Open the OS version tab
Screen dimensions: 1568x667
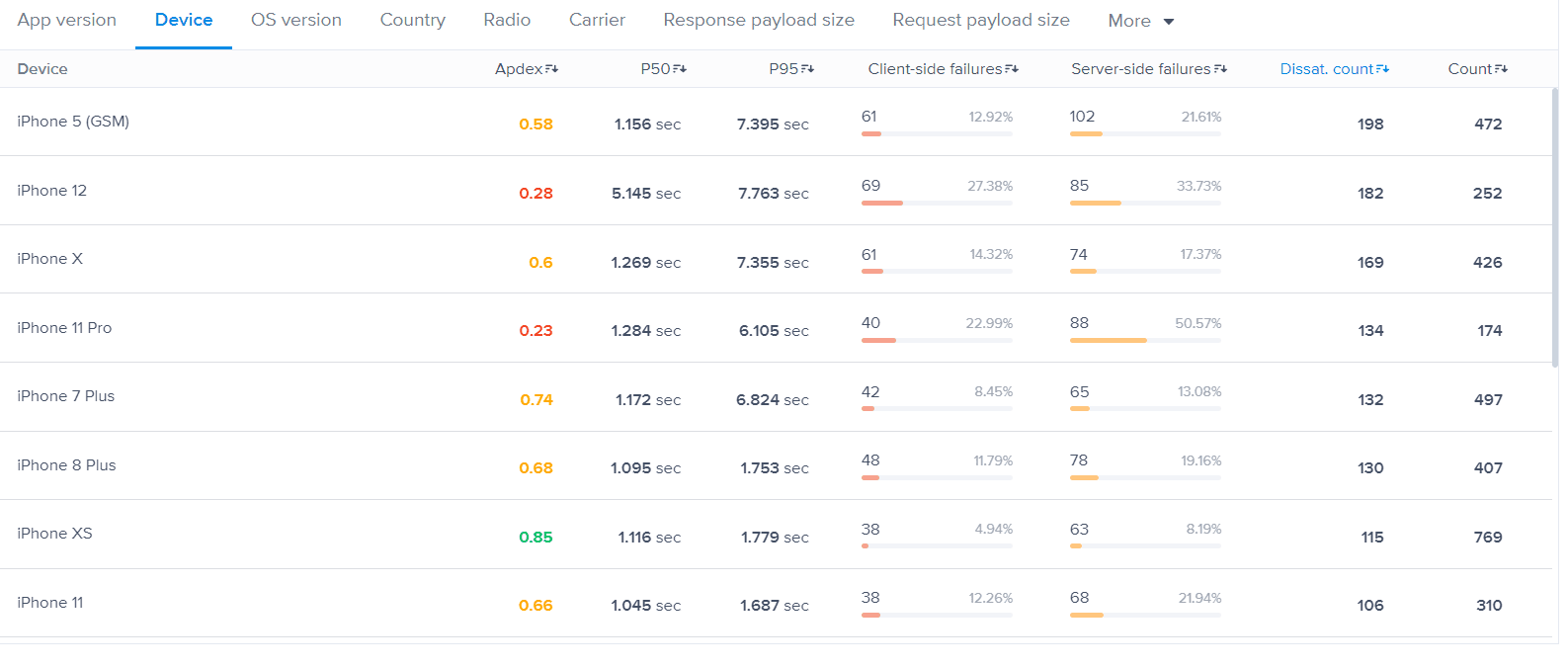296,20
